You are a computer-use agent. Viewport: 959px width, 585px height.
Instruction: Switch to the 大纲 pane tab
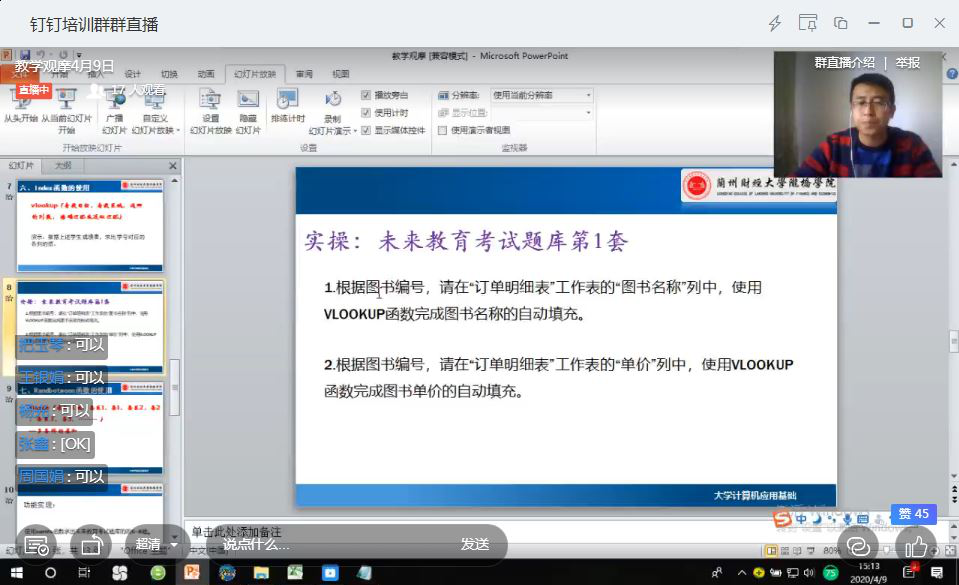tap(63, 165)
